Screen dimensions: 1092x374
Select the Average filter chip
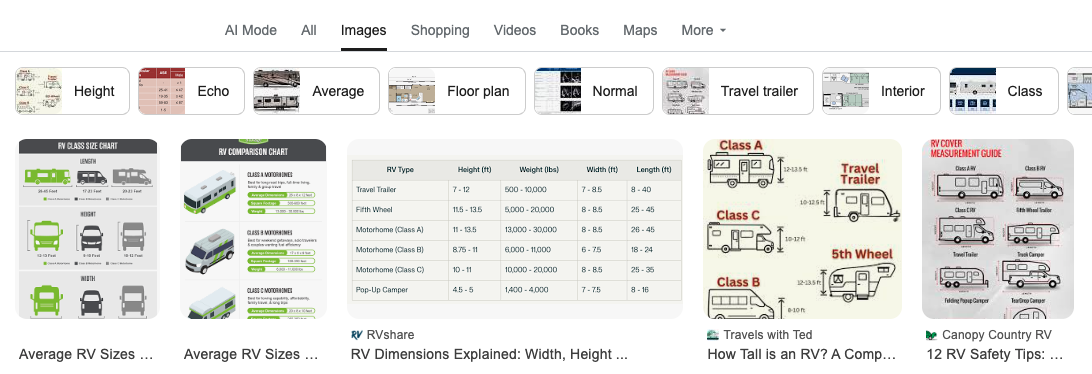point(316,91)
